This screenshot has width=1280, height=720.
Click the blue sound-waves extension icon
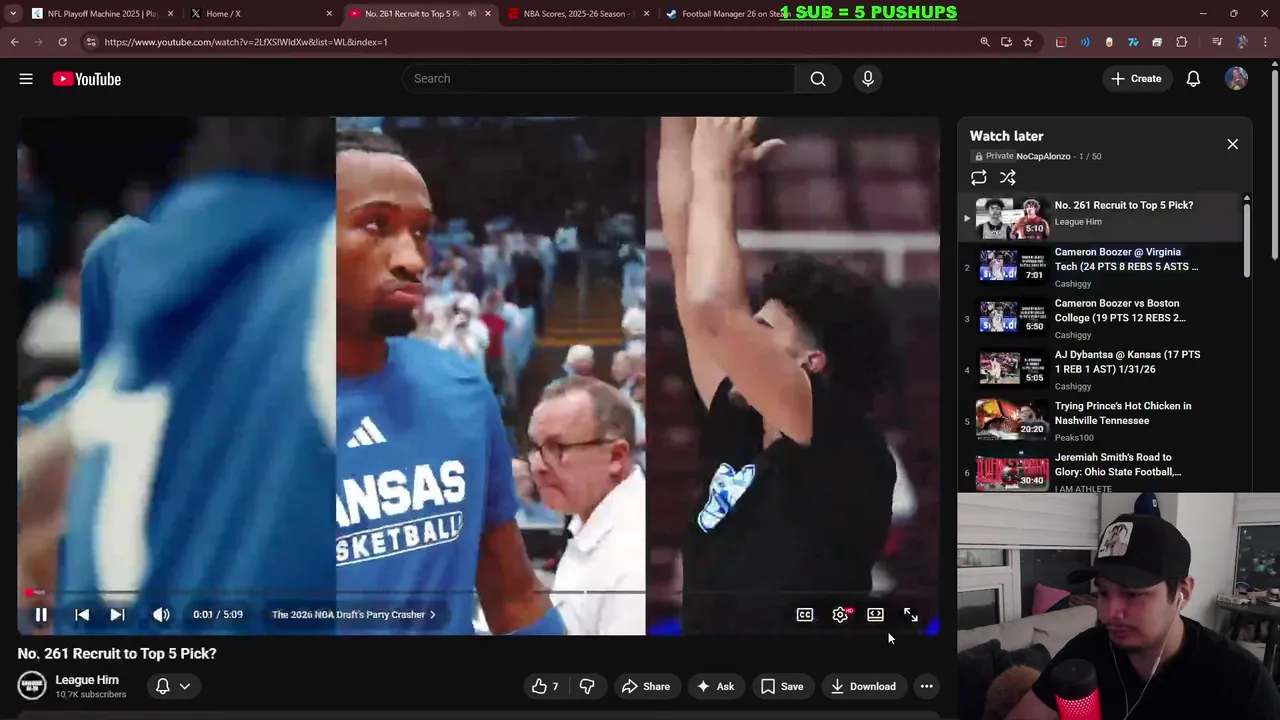pos(1085,42)
